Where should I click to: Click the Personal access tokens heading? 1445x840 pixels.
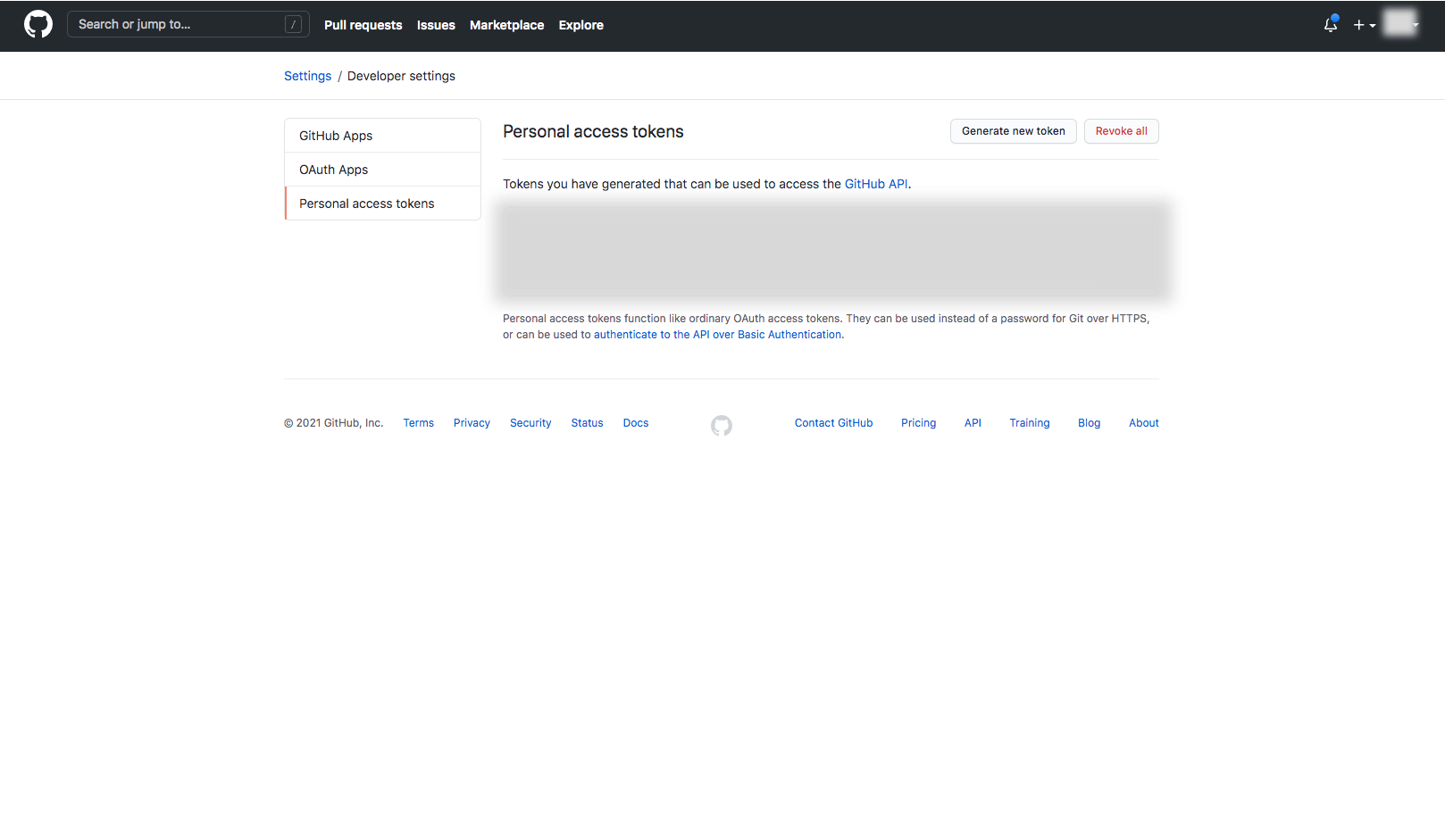click(593, 132)
